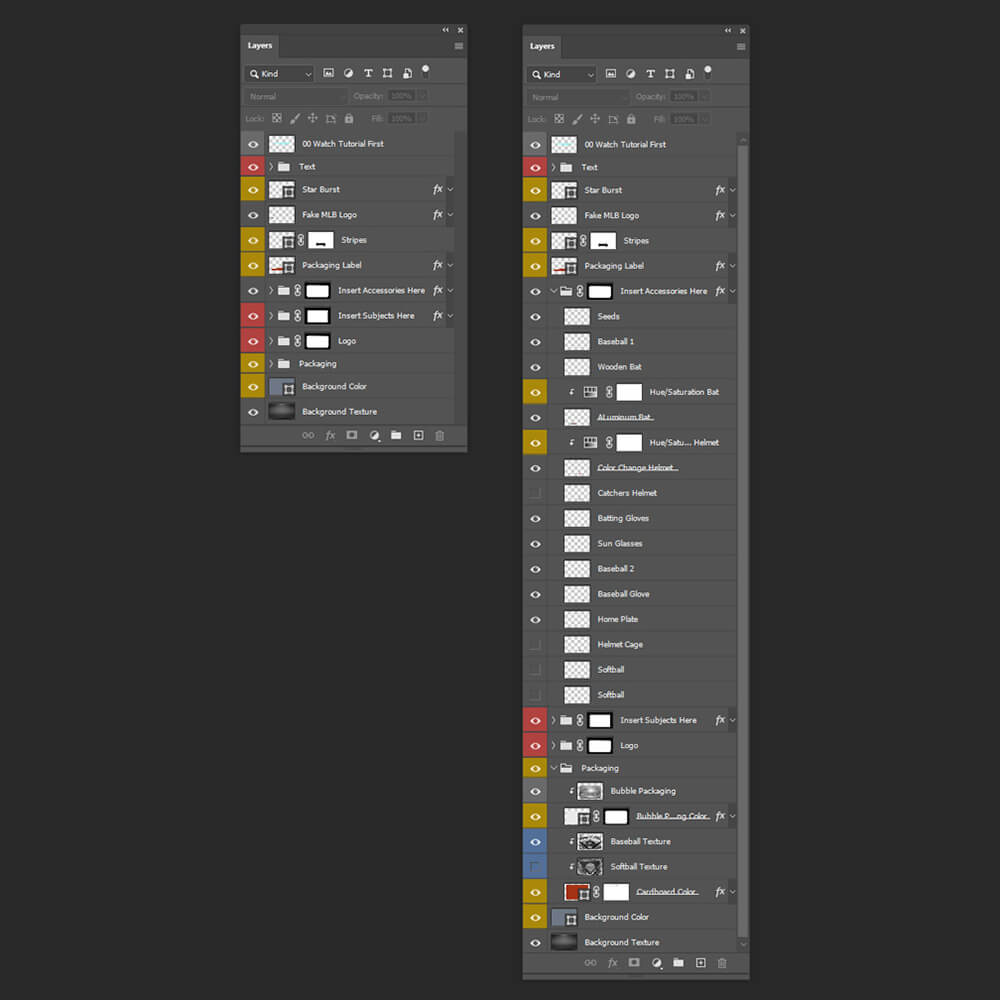Click the red Cardboard Color layer swatch
Image resolution: width=1000 pixels, height=1000 pixels.
click(x=575, y=892)
